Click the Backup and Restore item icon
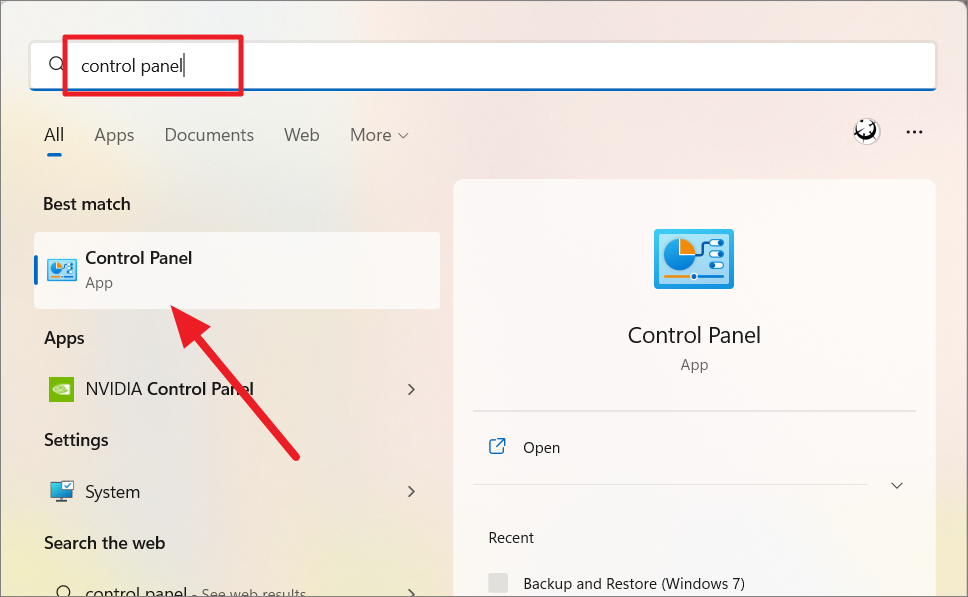Screen dimensions: 968x597 [x=498, y=583]
